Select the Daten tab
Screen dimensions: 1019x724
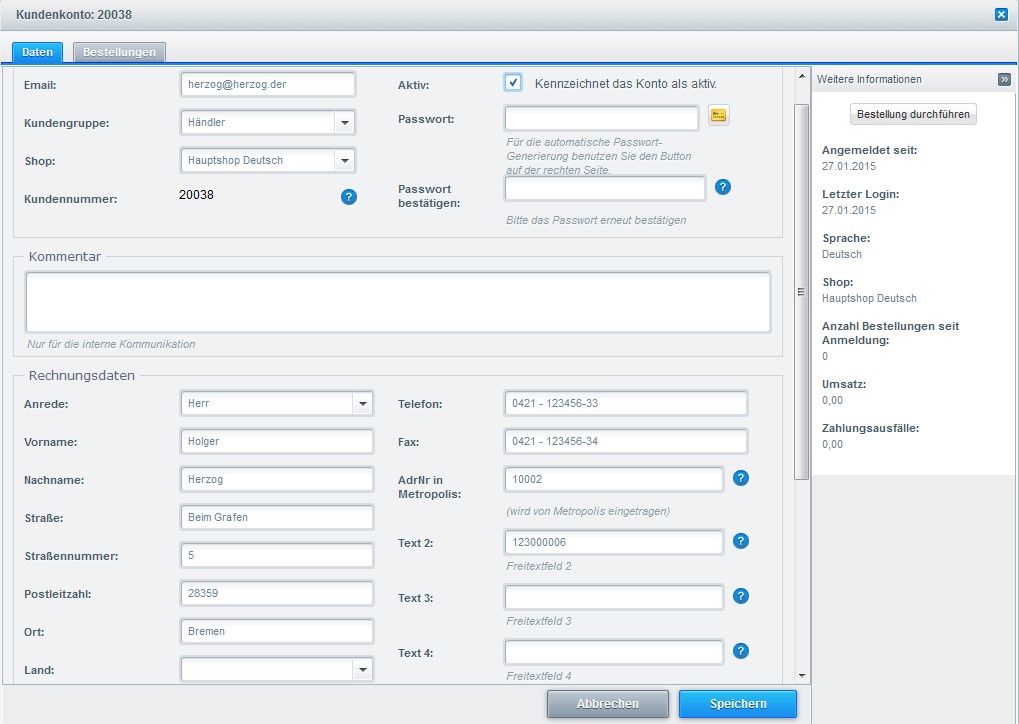(x=38, y=52)
